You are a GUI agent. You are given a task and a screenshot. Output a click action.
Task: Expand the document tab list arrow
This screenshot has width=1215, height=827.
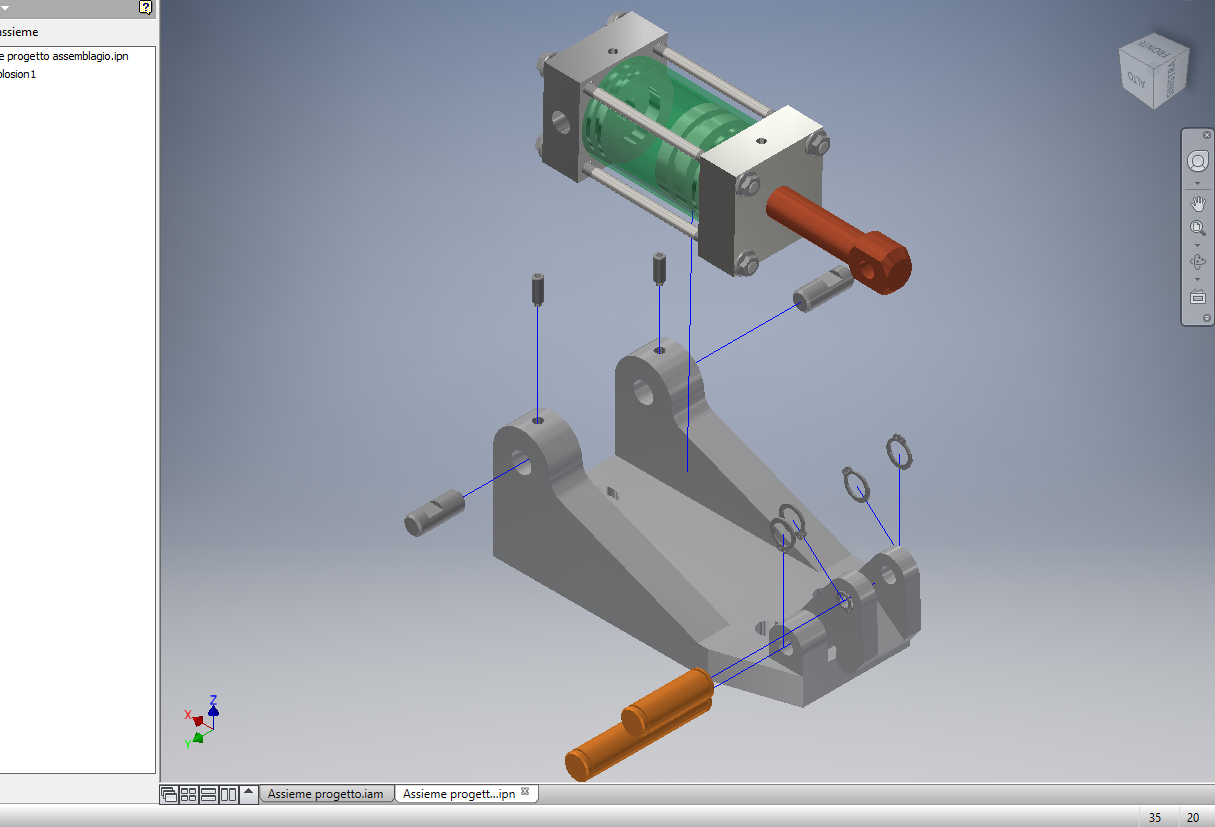248,794
